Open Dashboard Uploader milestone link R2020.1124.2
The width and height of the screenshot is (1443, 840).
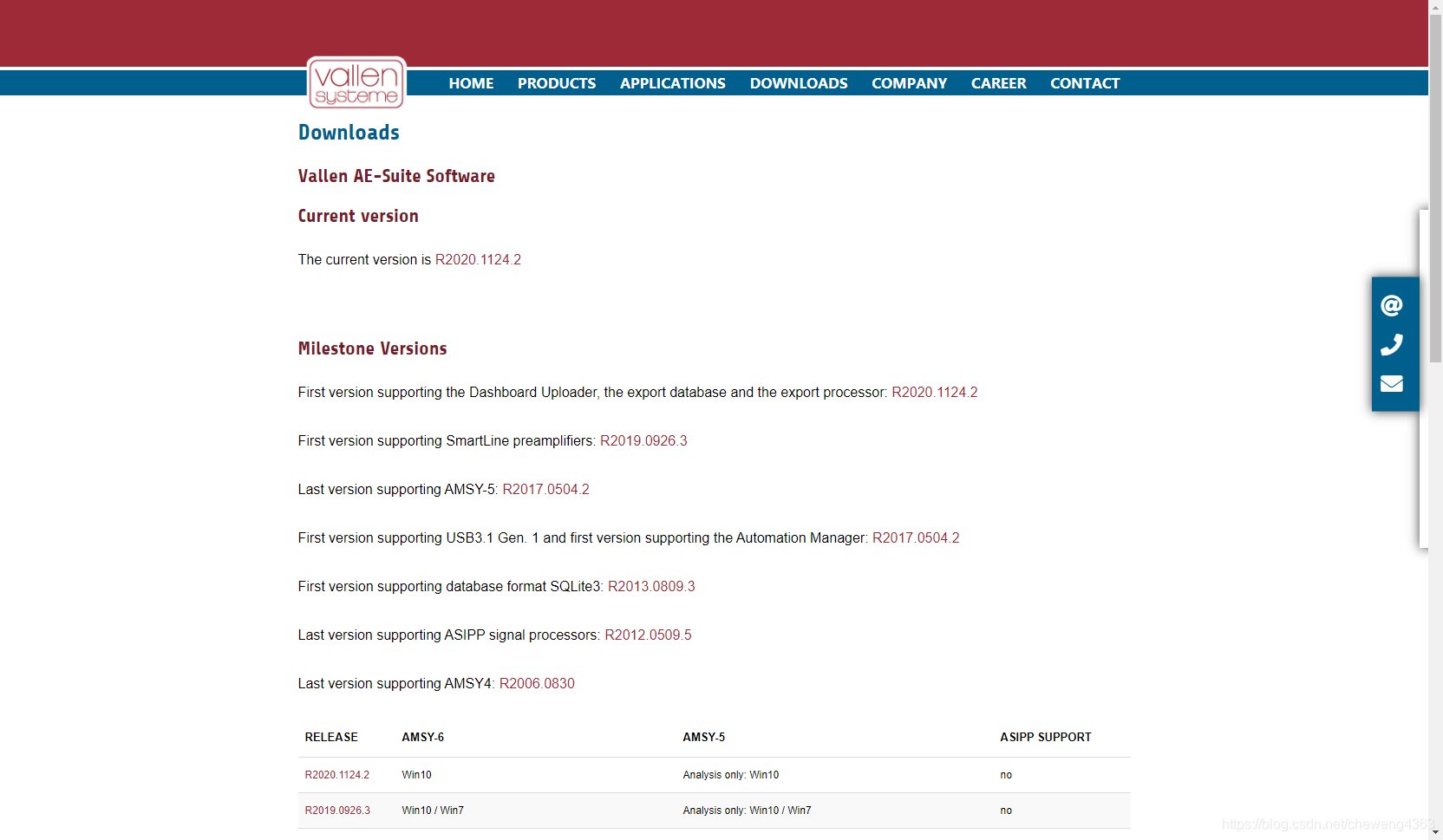click(x=935, y=392)
